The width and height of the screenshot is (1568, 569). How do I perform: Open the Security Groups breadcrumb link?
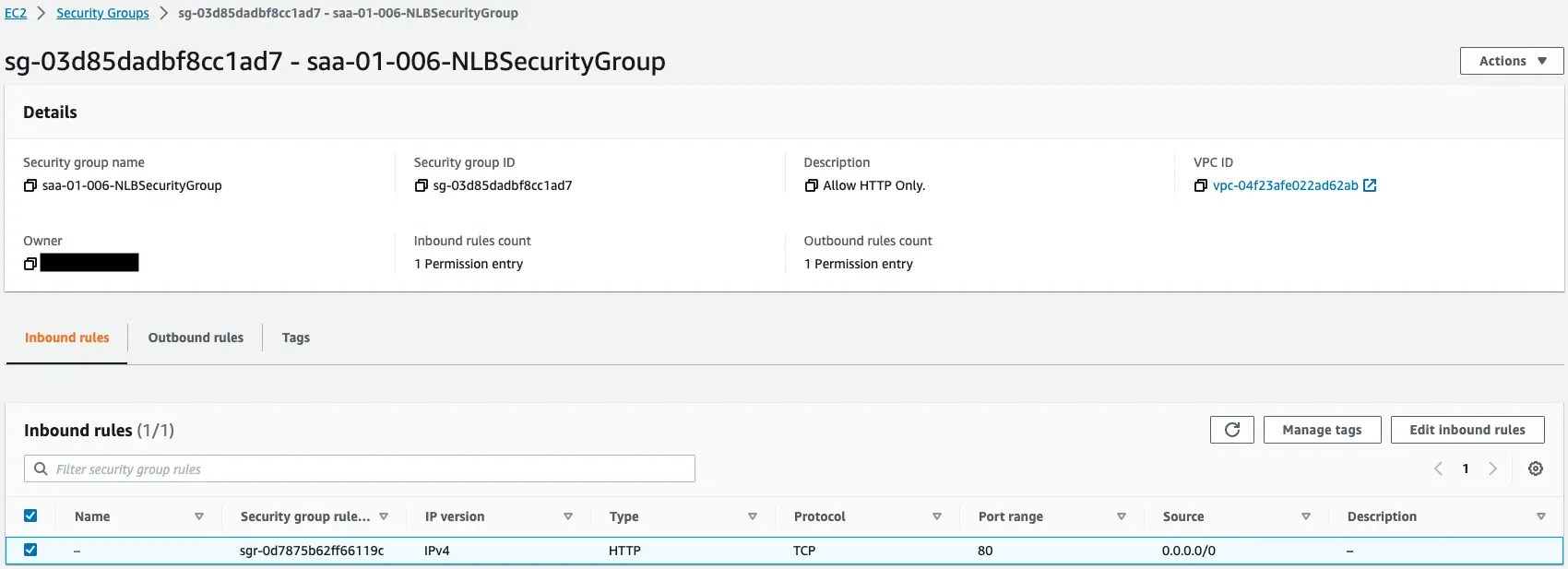(102, 13)
